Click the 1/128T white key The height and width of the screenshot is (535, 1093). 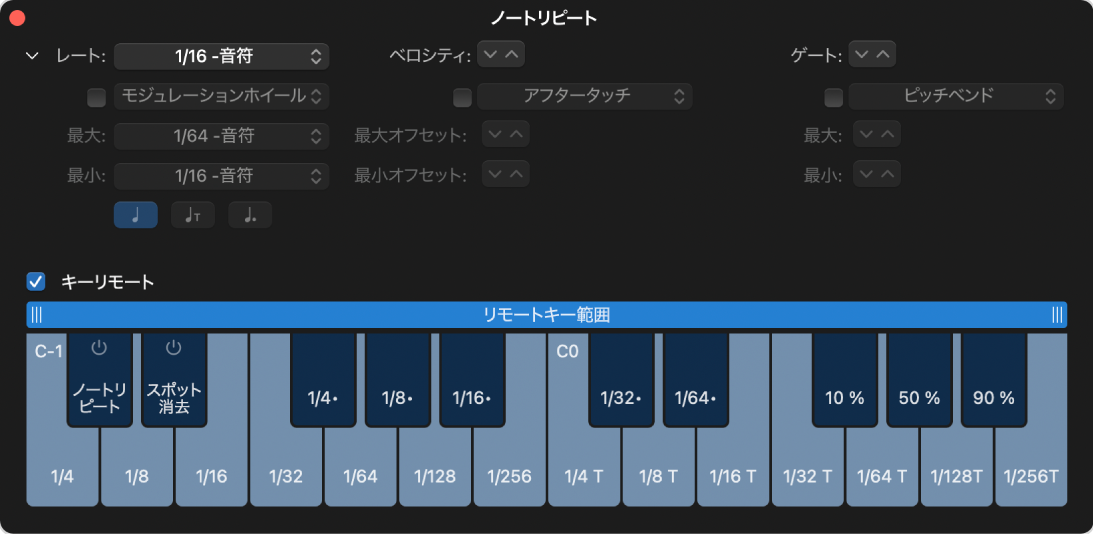(x=957, y=476)
